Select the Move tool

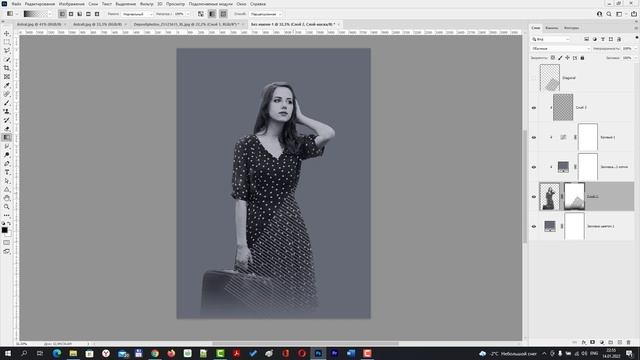click(7, 33)
